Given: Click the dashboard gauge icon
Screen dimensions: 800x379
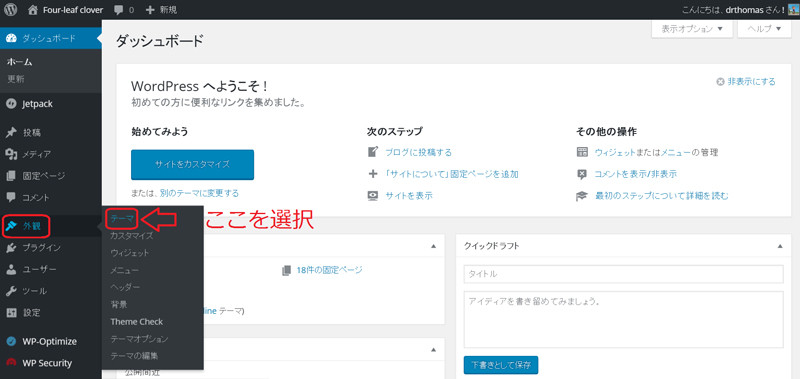Looking at the screenshot, I should click(x=11, y=38).
